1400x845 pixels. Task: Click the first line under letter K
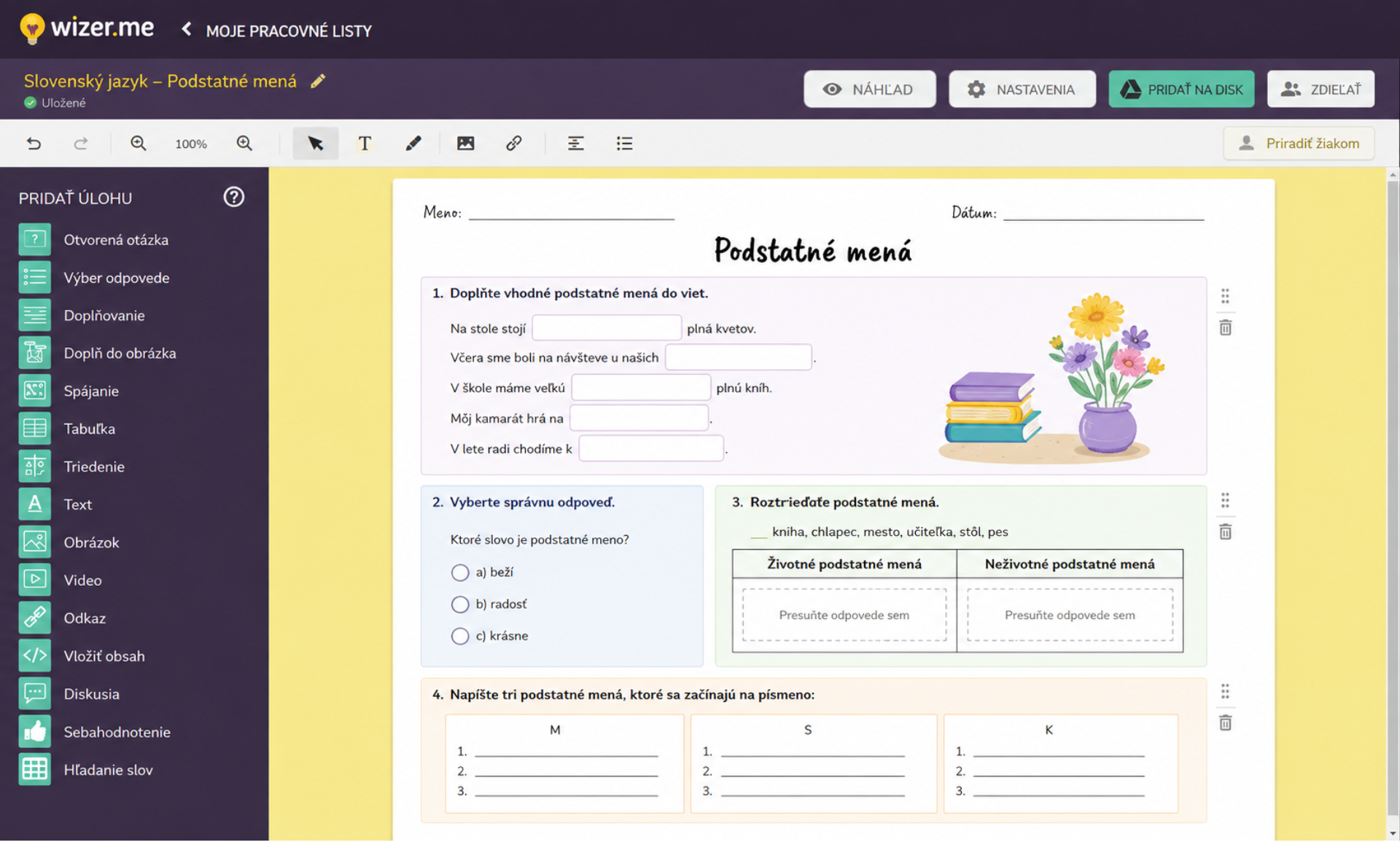(1059, 754)
